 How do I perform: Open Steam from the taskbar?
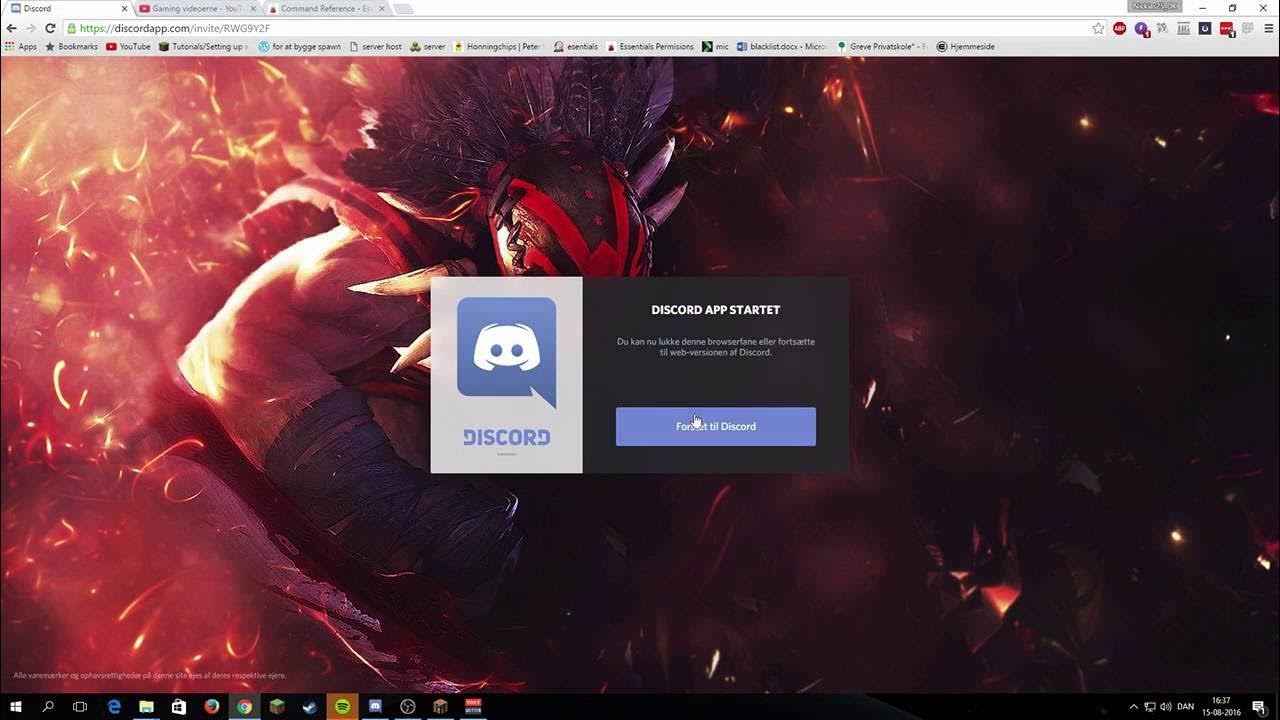[309, 706]
